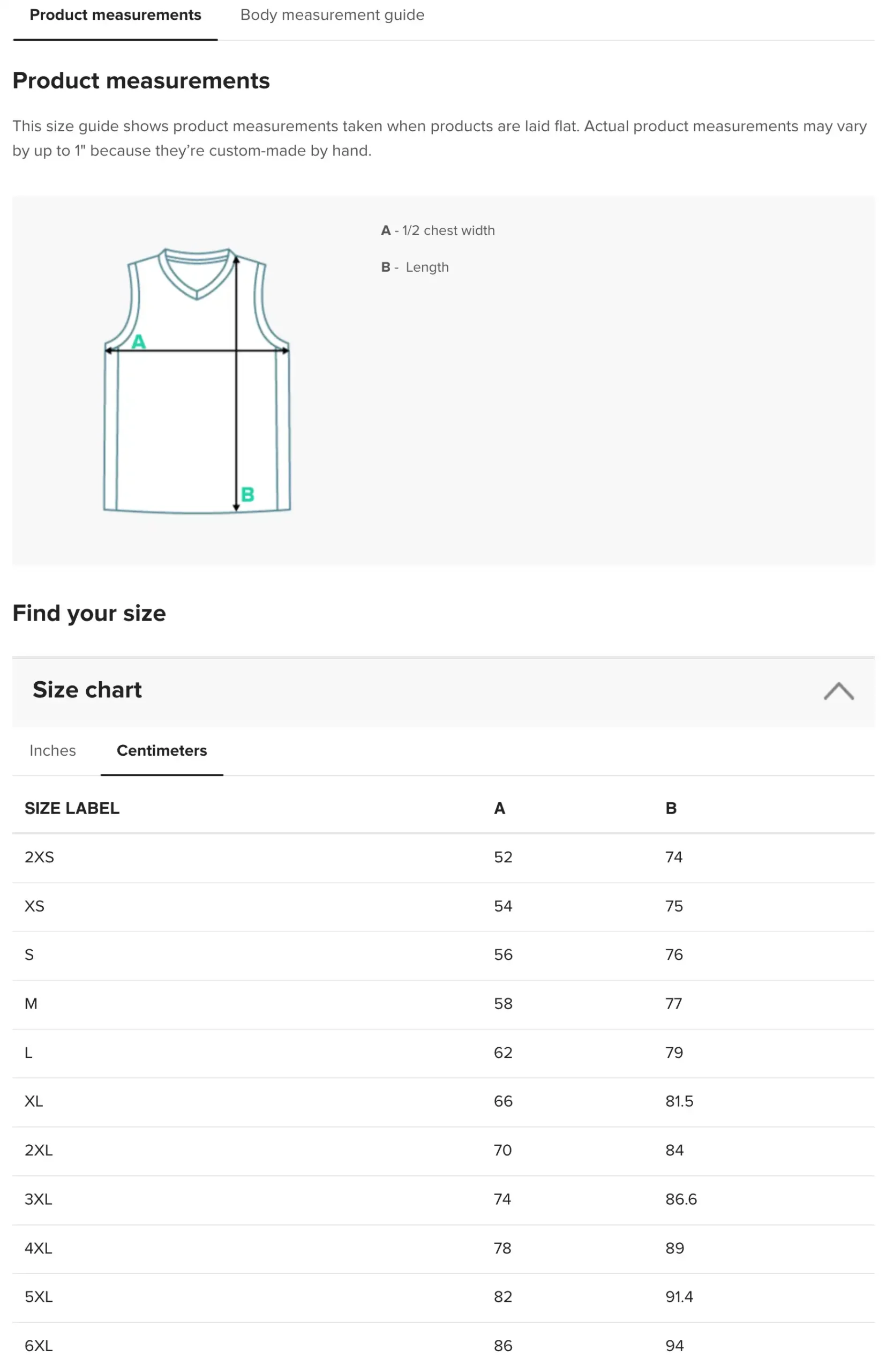
Task: Click the green A marker on the diagram
Action: [139, 342]
